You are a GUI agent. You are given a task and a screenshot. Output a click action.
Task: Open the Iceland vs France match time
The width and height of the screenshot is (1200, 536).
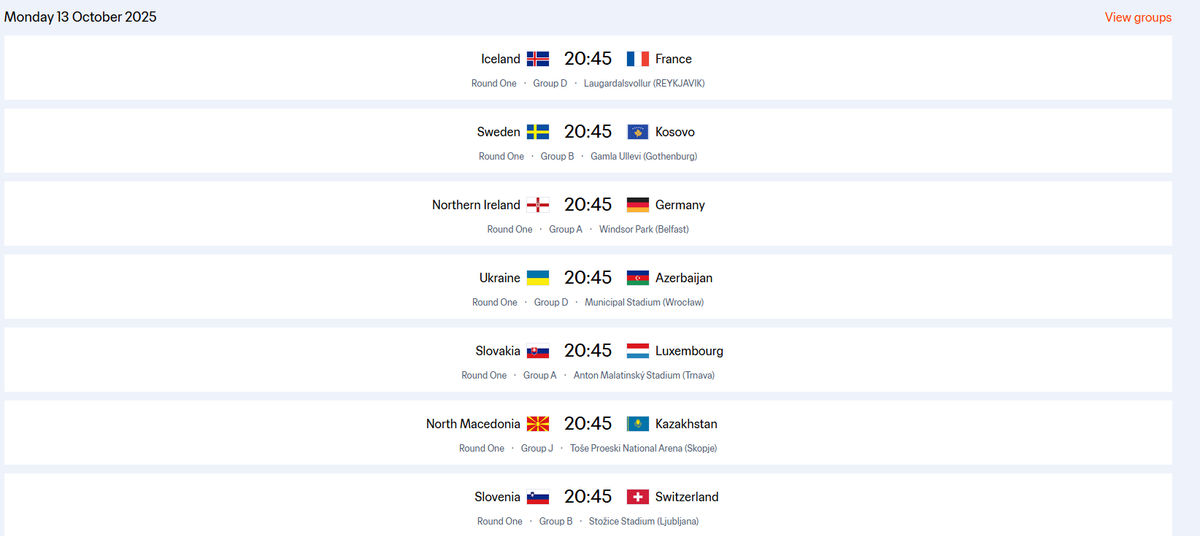(588, 59)
